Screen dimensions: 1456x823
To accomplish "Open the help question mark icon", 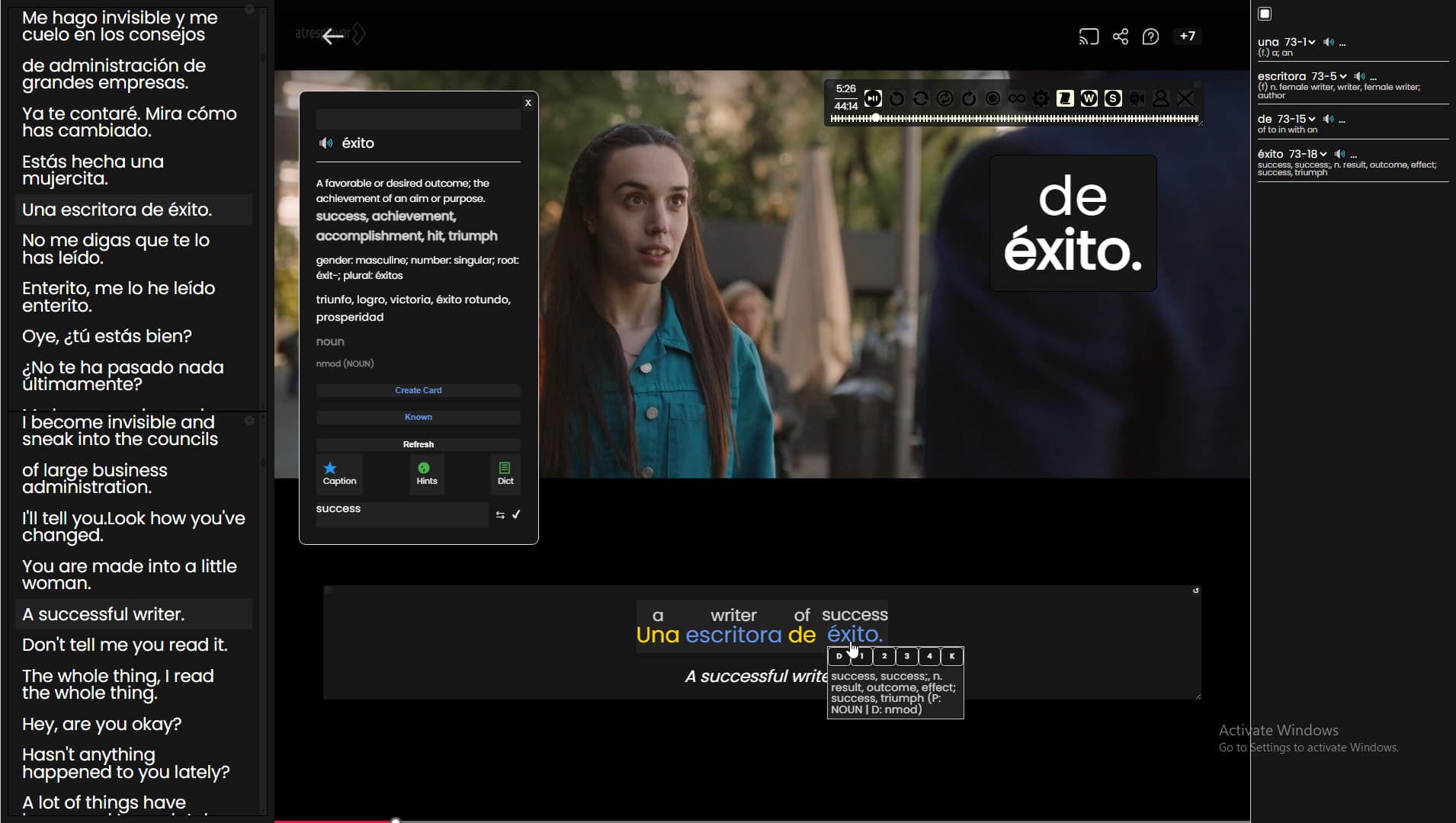I will (1150, 37).
